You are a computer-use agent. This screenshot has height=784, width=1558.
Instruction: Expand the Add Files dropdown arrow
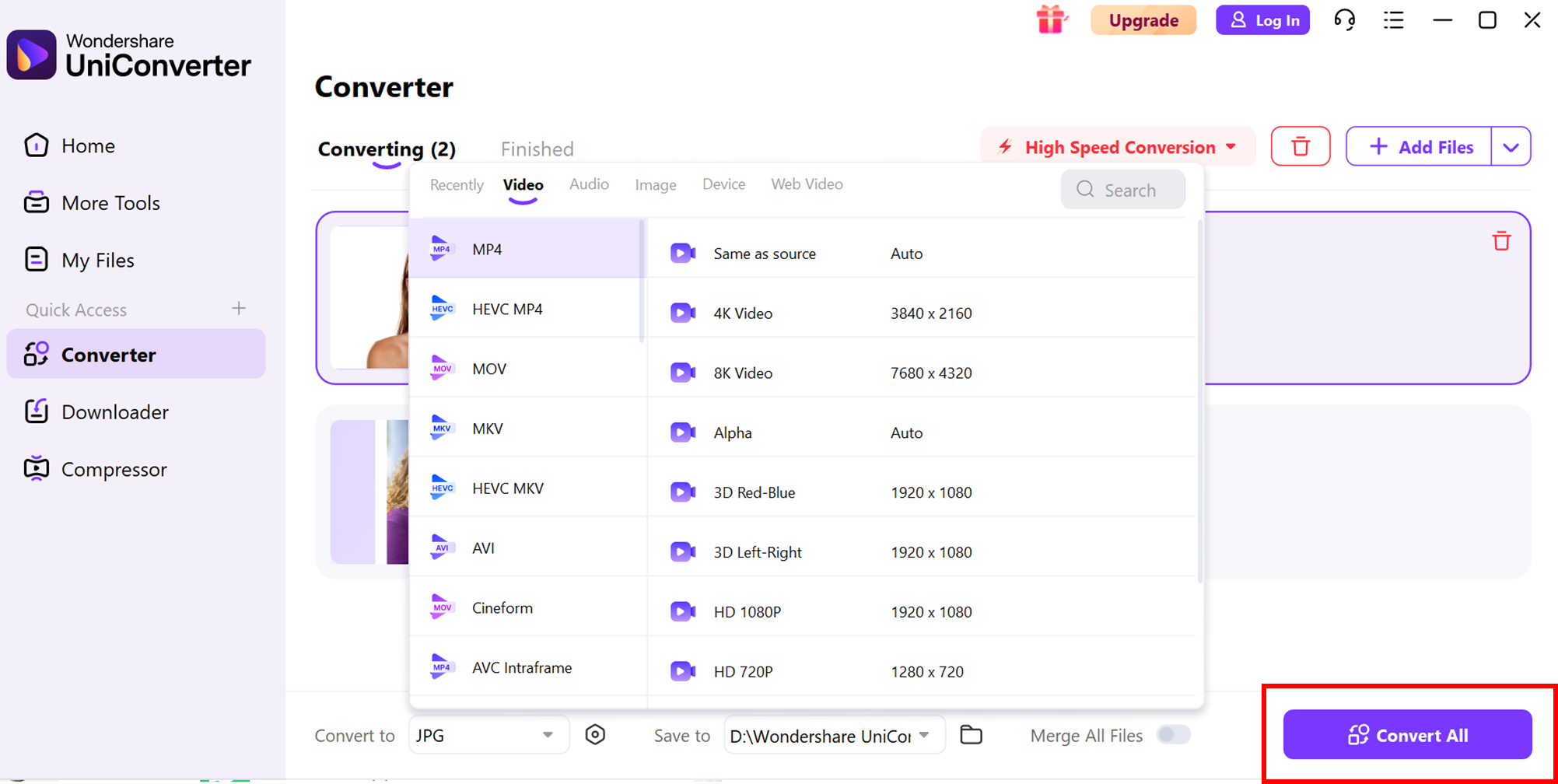click(x=1511, y=146)
